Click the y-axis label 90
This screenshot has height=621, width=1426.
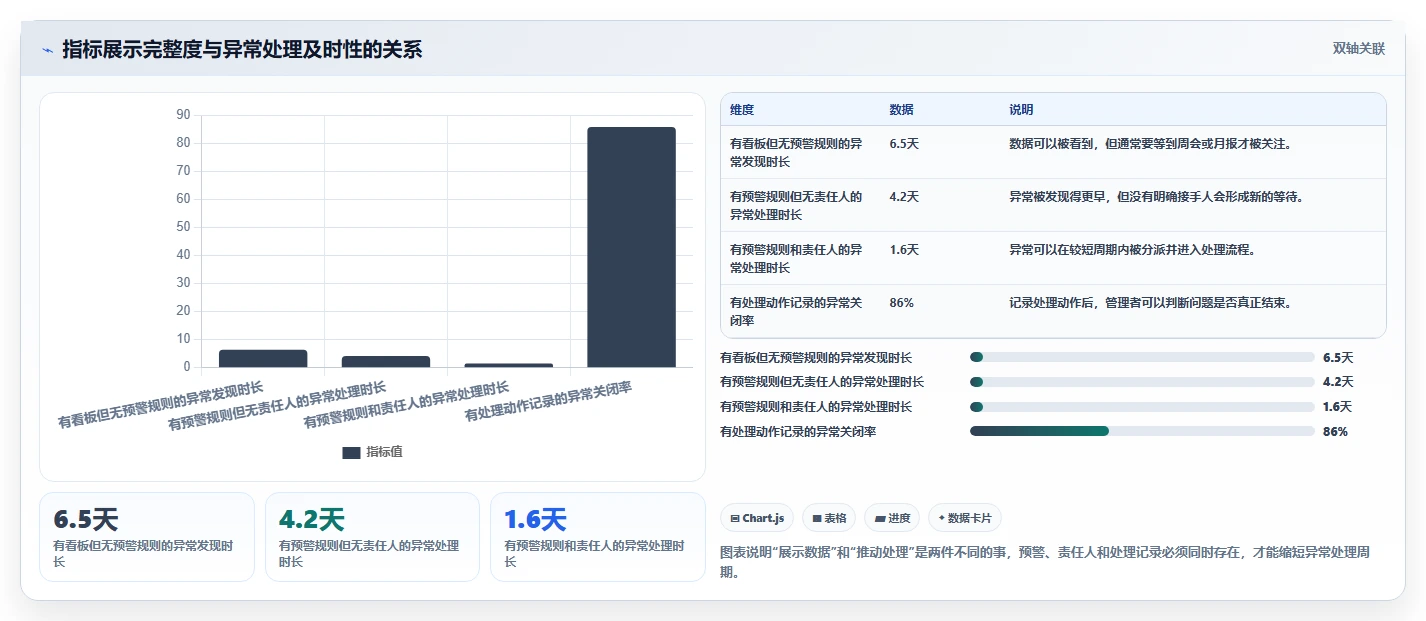(x=183, y=115)
